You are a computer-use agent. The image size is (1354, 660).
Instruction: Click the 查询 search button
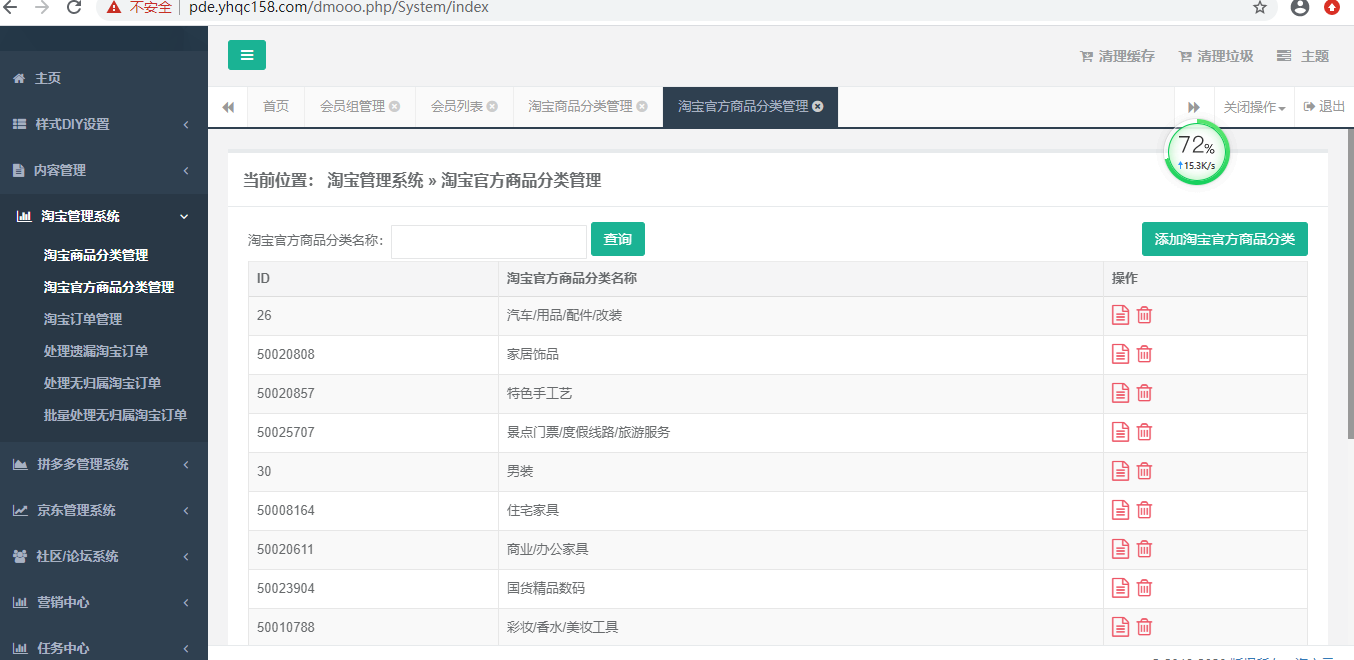(x=617, y=239)
